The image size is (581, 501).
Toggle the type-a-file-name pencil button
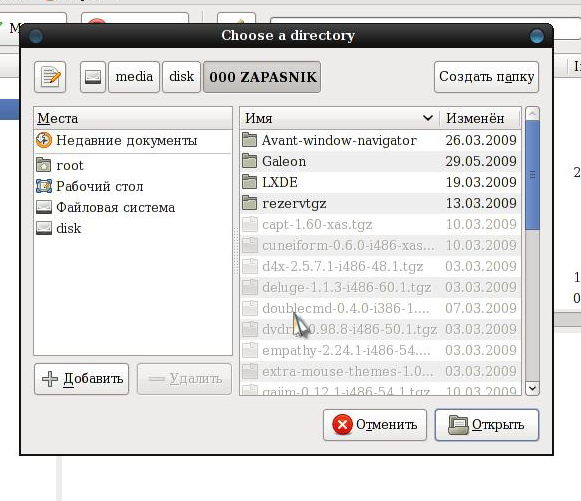point(50,77)
